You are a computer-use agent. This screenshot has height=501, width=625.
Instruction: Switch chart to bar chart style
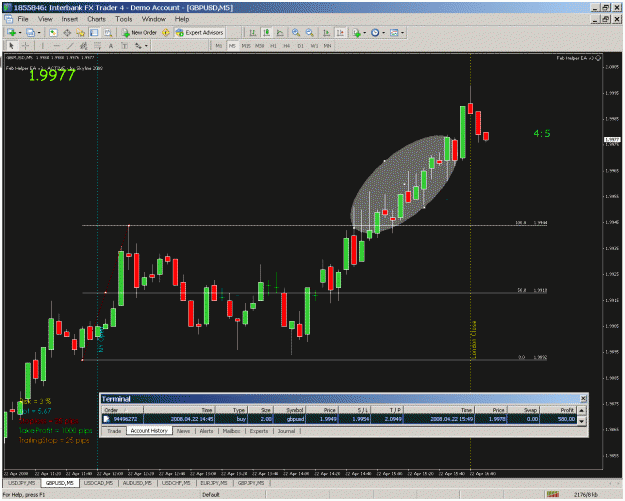(x=252, y=33)
